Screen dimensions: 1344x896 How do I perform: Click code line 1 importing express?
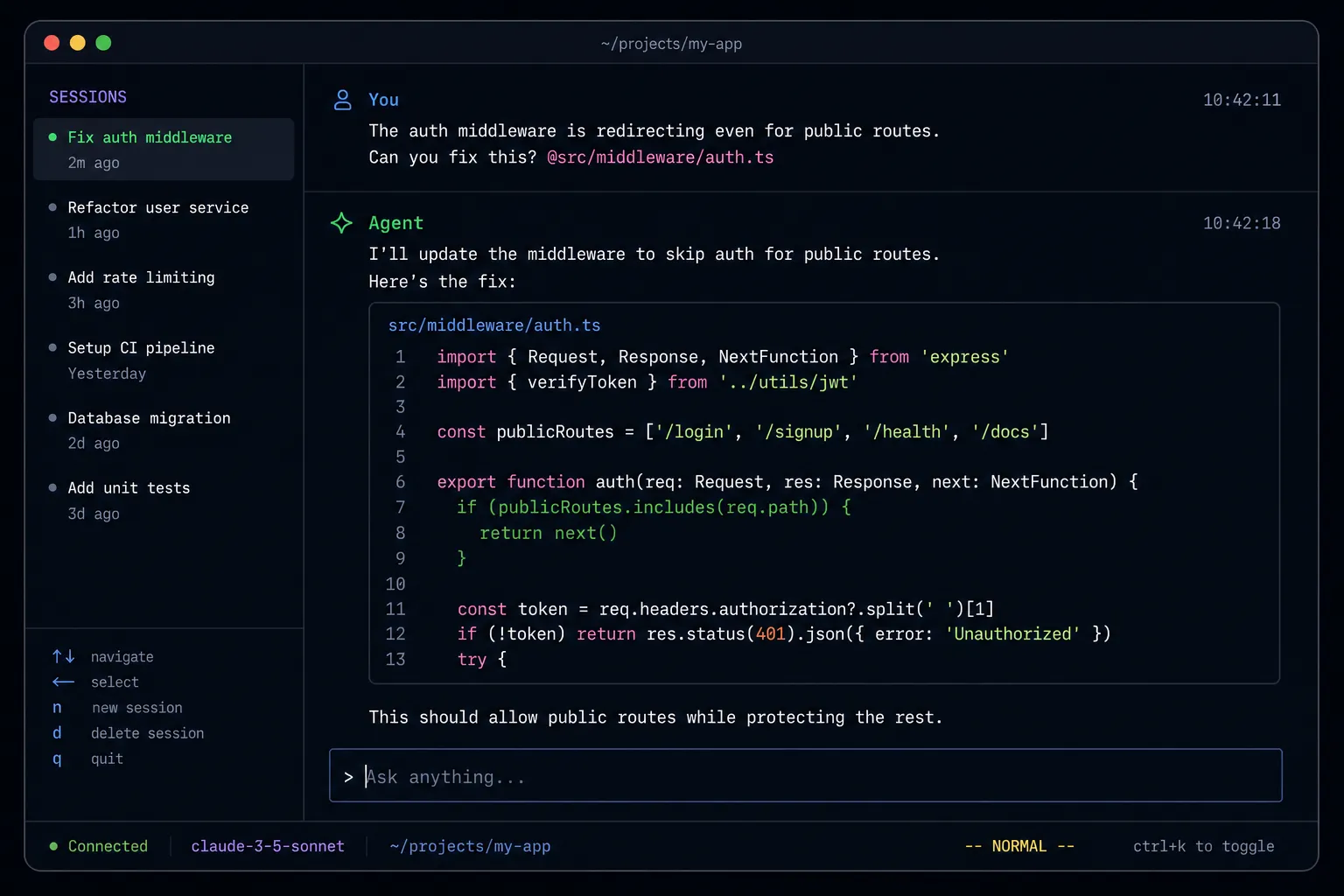(723, 357)
